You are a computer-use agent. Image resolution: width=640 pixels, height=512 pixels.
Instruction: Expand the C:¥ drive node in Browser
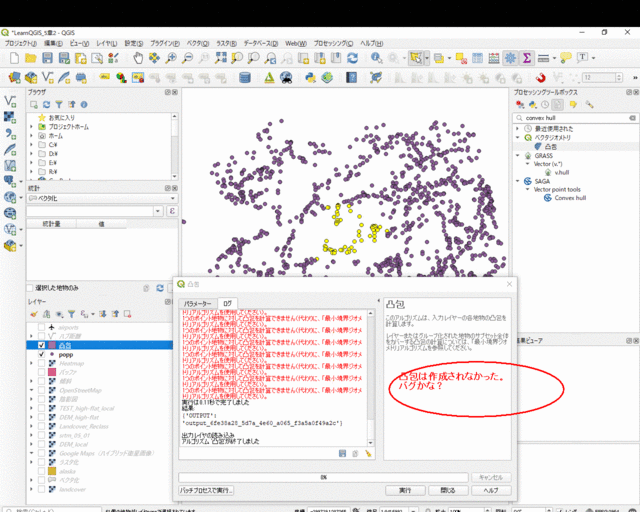pyautogui.click(x=31, y=145)
